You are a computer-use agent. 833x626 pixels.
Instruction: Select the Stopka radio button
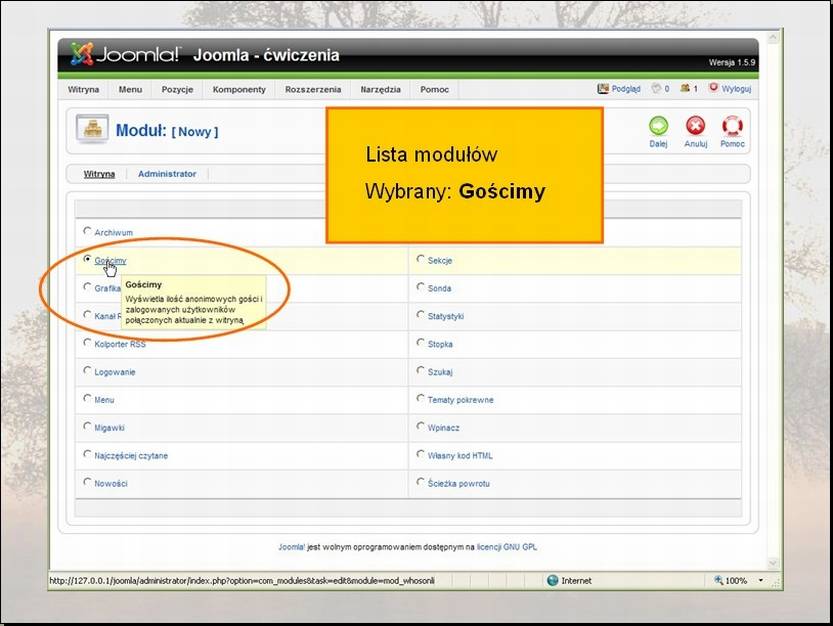(420, 342)
